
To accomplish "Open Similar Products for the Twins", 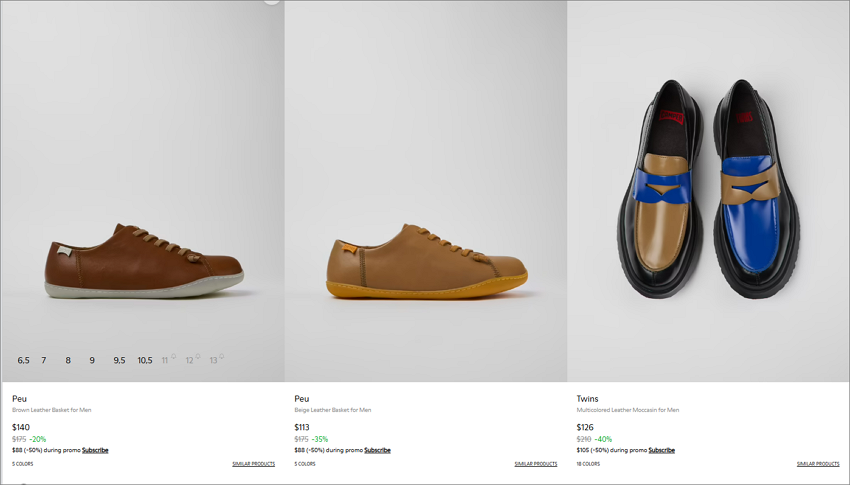I will [818, 464].
